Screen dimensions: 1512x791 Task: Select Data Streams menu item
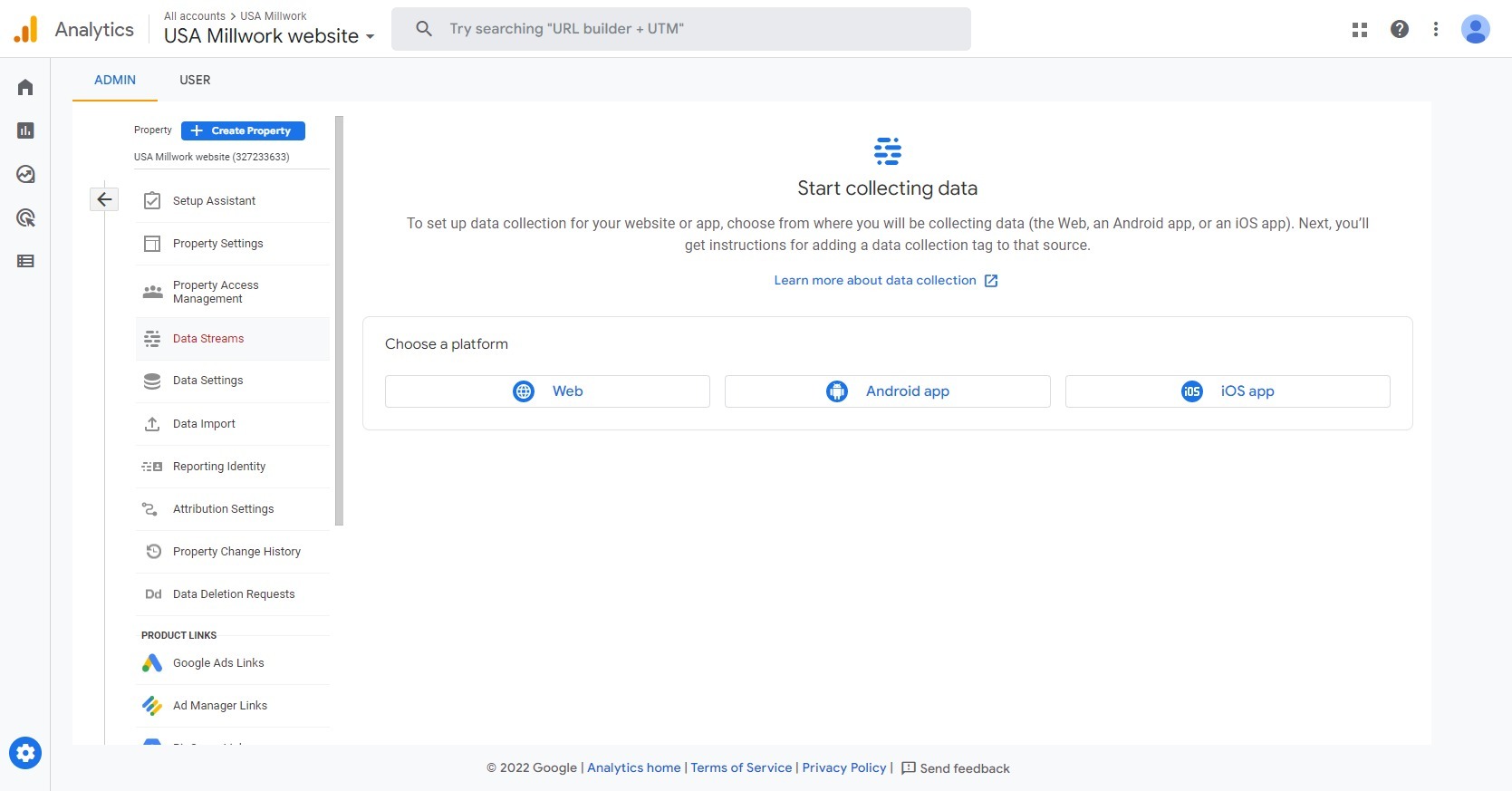pos(233,339)
